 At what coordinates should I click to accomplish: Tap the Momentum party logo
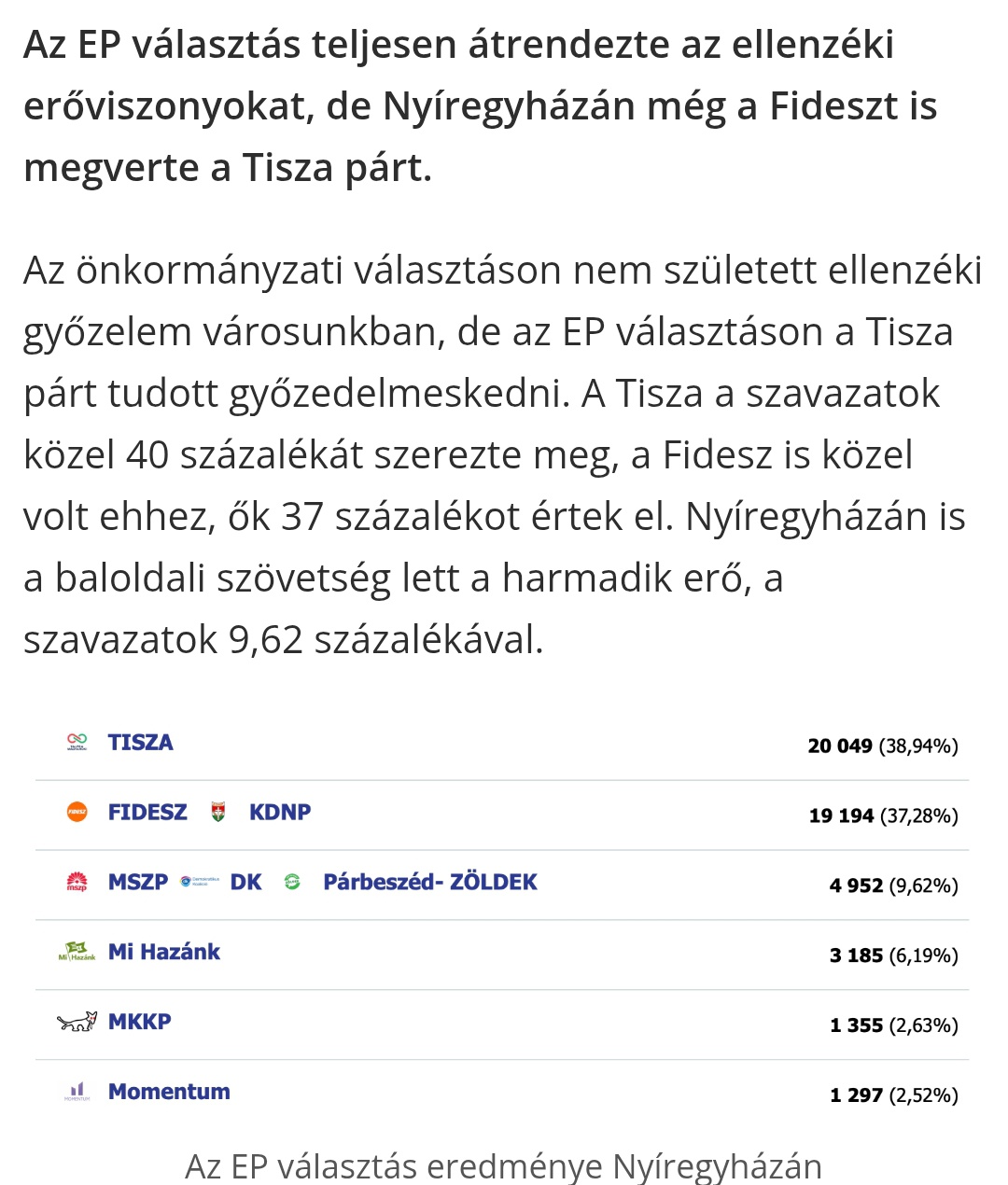pyautogui.click(x=77, y=1092)
